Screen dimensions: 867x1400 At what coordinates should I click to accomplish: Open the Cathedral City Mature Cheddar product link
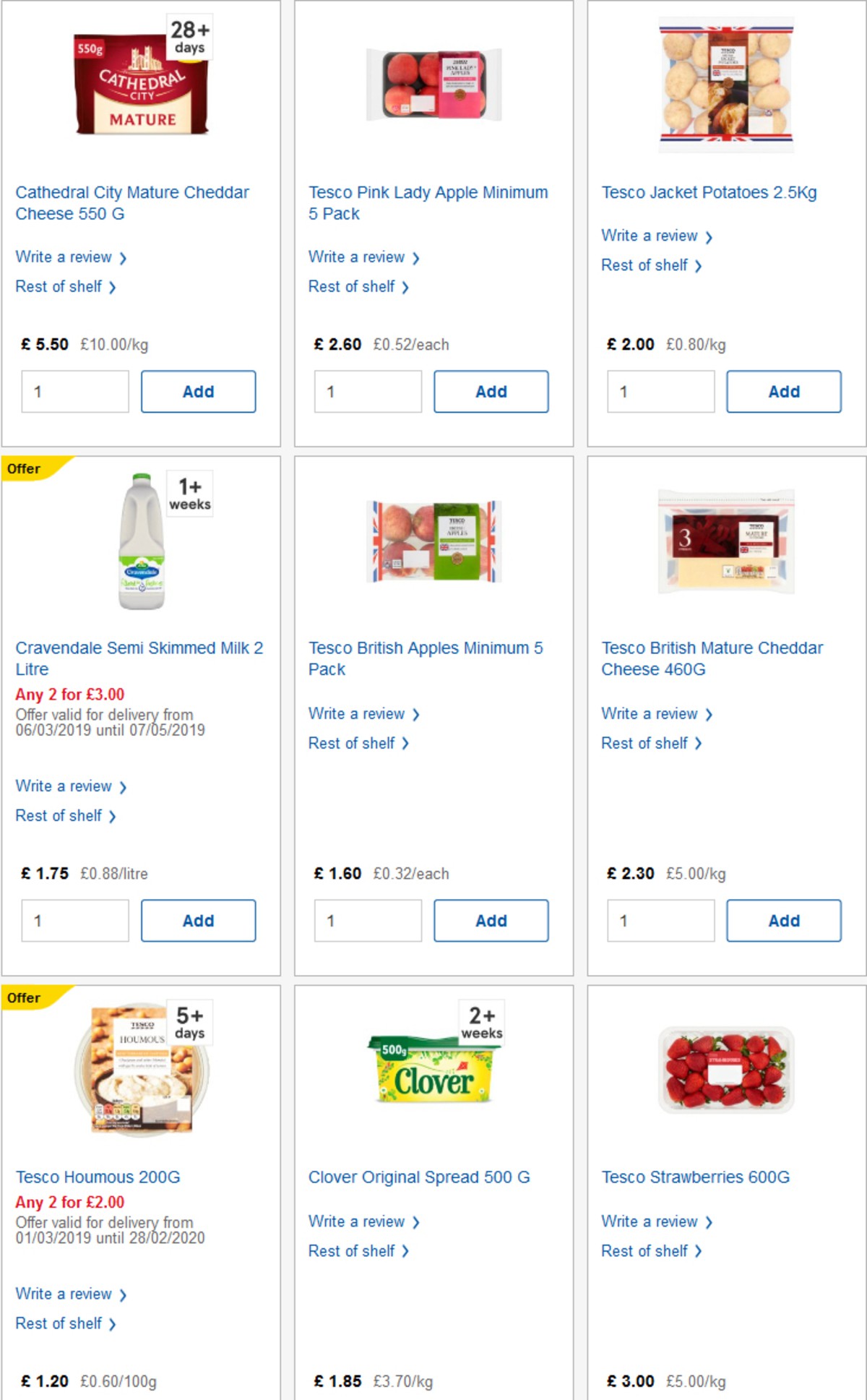(132, 202)
